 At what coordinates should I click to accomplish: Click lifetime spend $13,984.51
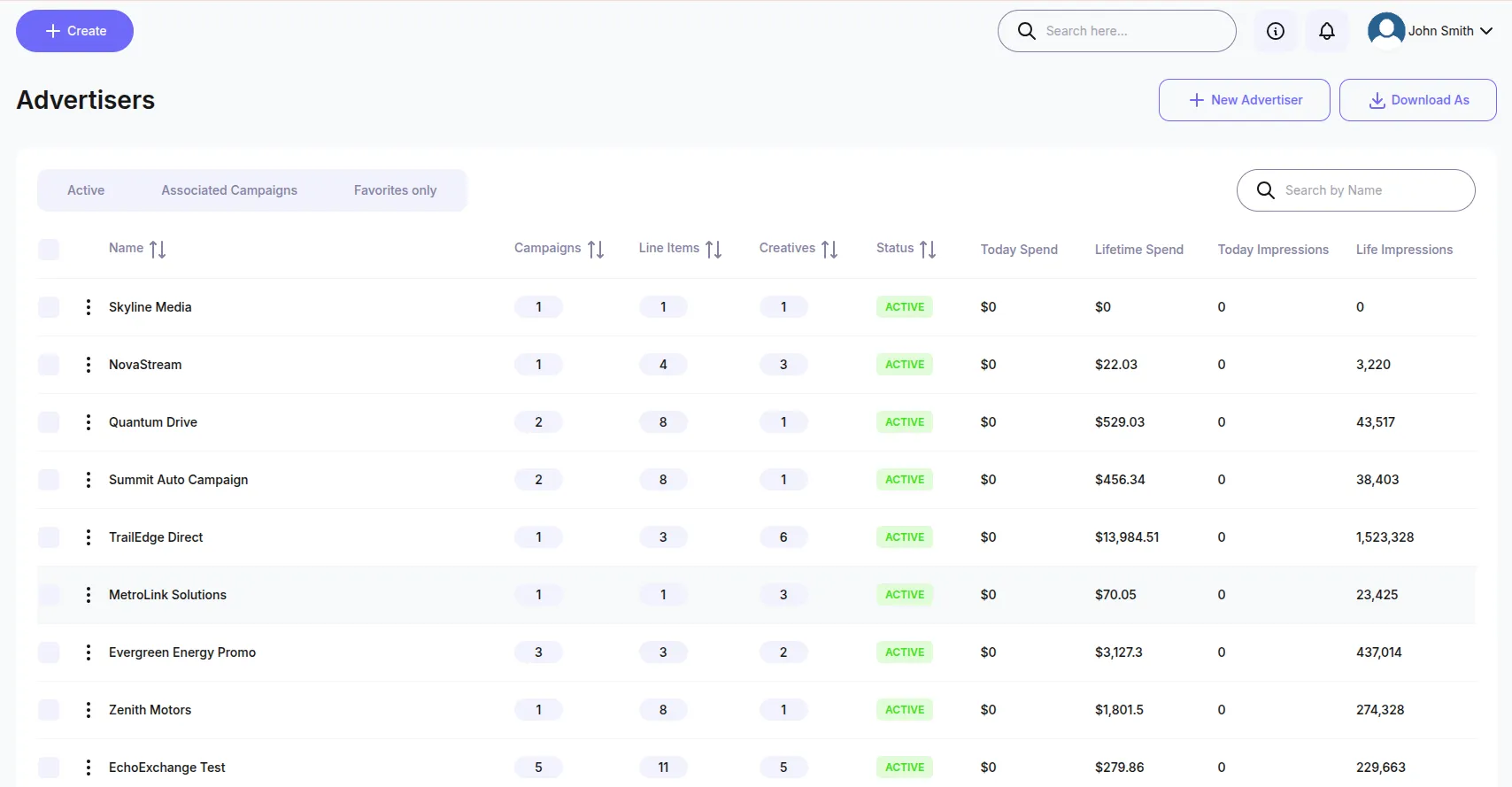[x=1127, y=537]
